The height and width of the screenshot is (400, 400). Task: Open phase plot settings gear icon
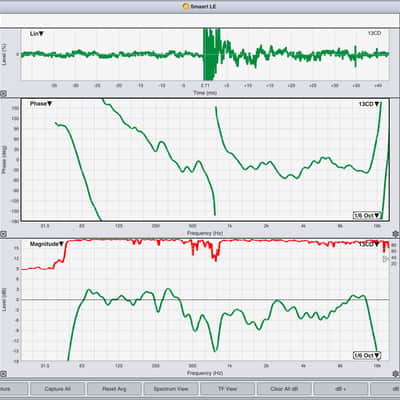click(x=396, y=233)
